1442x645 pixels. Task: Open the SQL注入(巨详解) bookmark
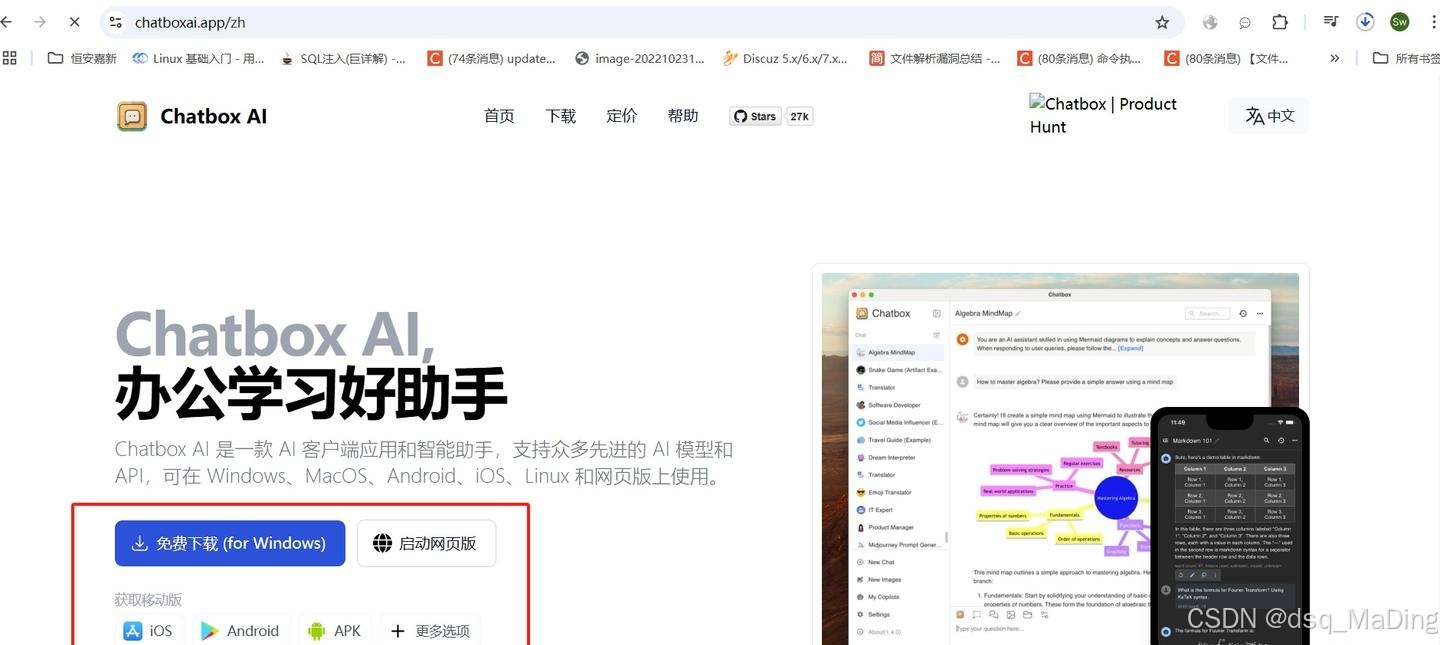(343, 58)
